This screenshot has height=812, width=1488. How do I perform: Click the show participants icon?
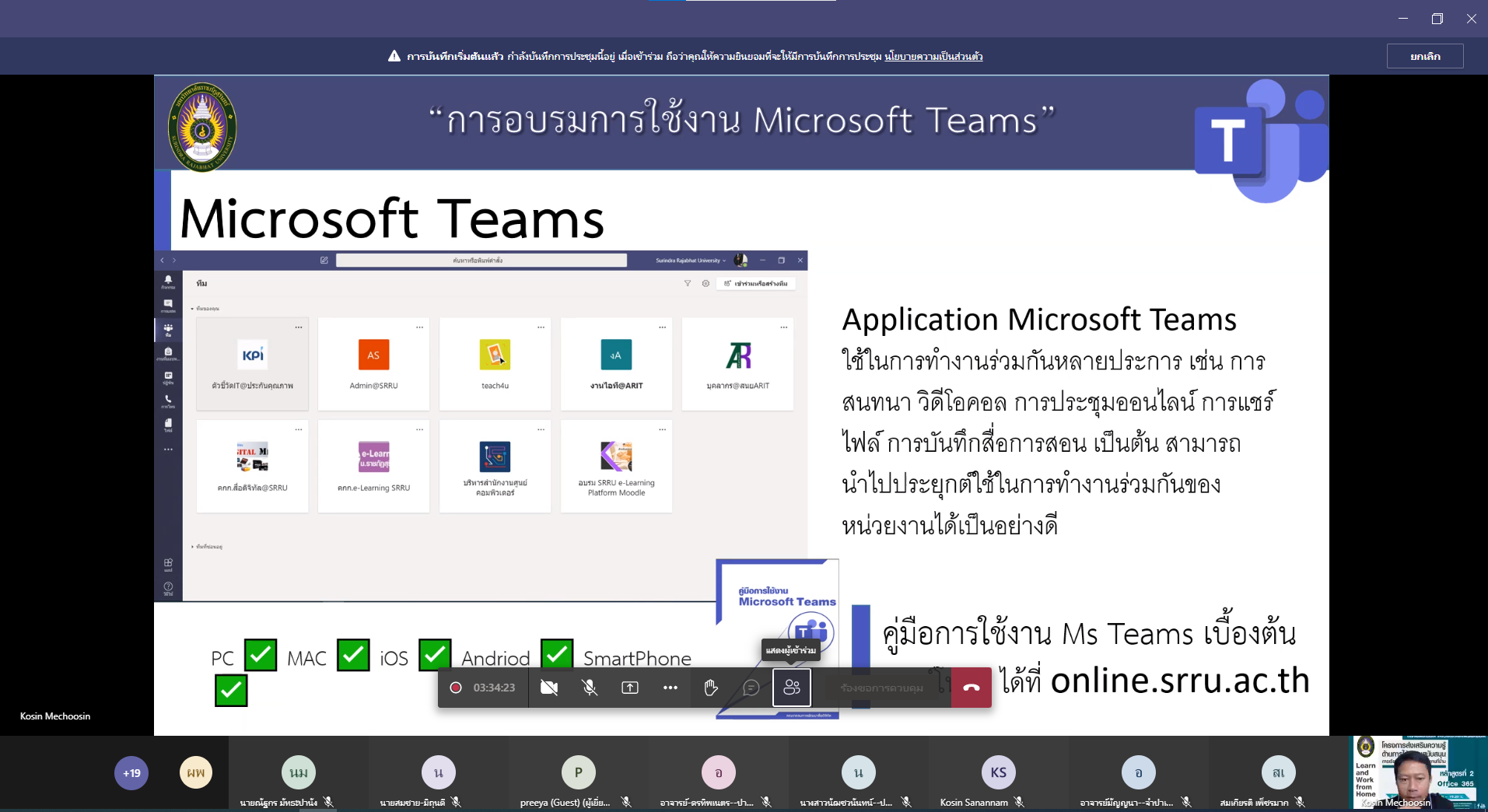[x=792, y=688]
